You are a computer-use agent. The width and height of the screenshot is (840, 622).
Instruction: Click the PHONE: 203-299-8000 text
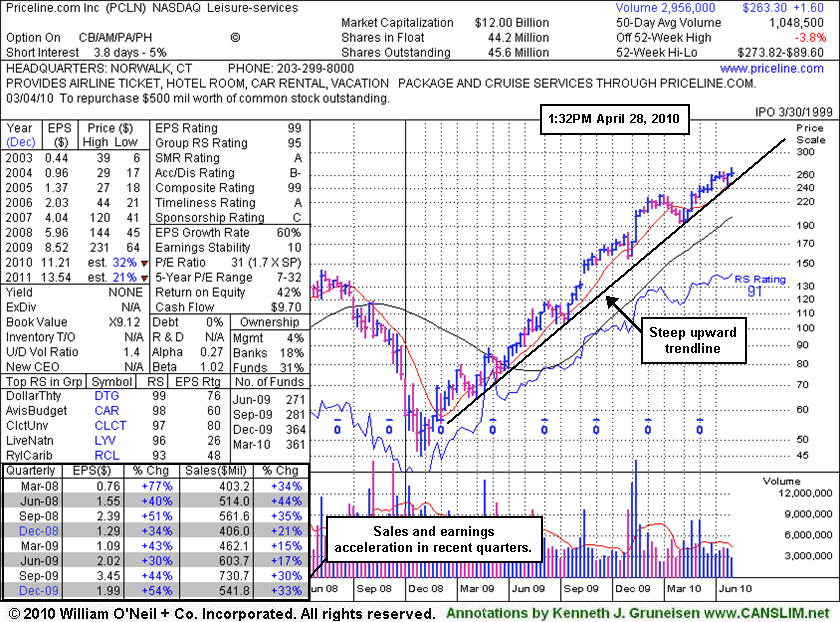click(x=291, y=69)
